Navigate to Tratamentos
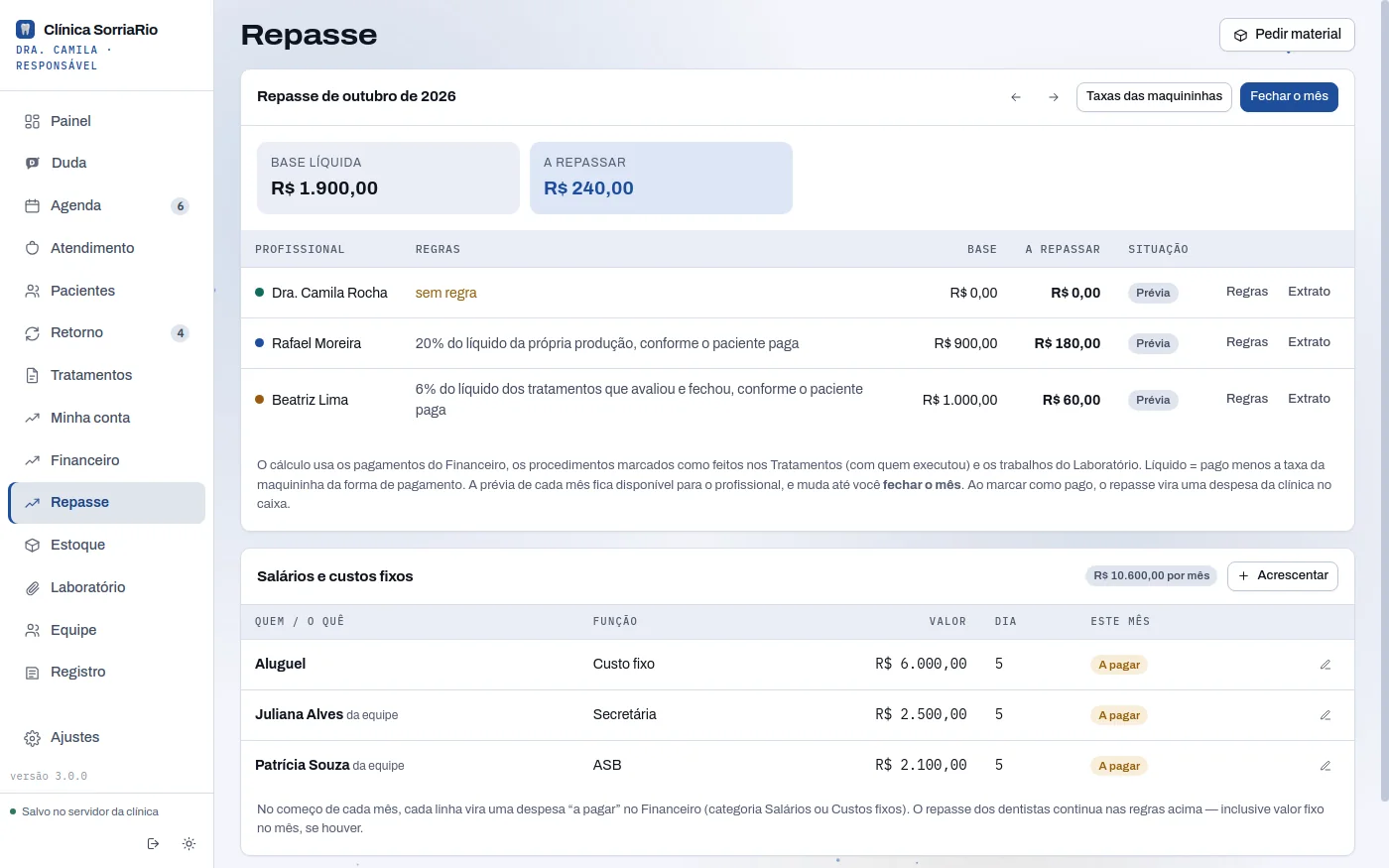 (107, 375)
